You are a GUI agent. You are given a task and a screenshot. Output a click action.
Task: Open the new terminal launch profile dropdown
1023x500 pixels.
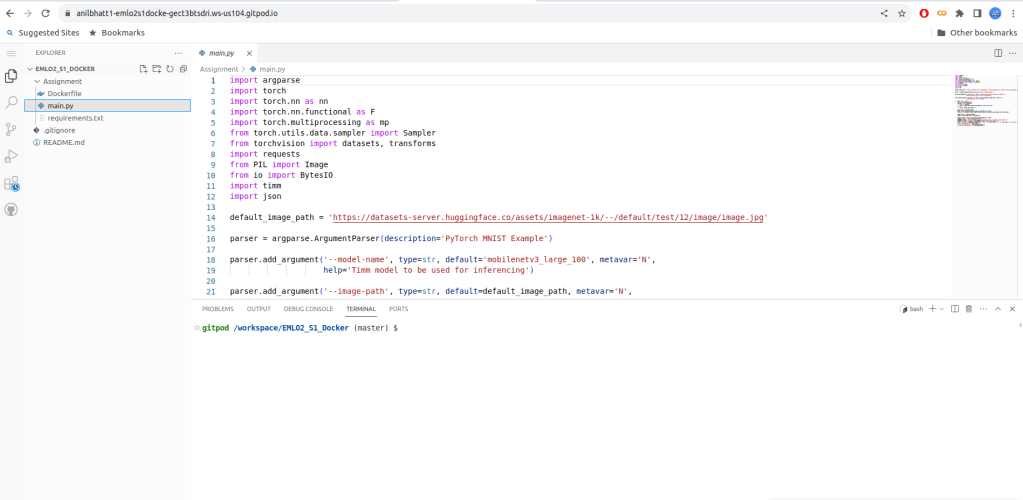pyautogui.click(x=941, y=309)
